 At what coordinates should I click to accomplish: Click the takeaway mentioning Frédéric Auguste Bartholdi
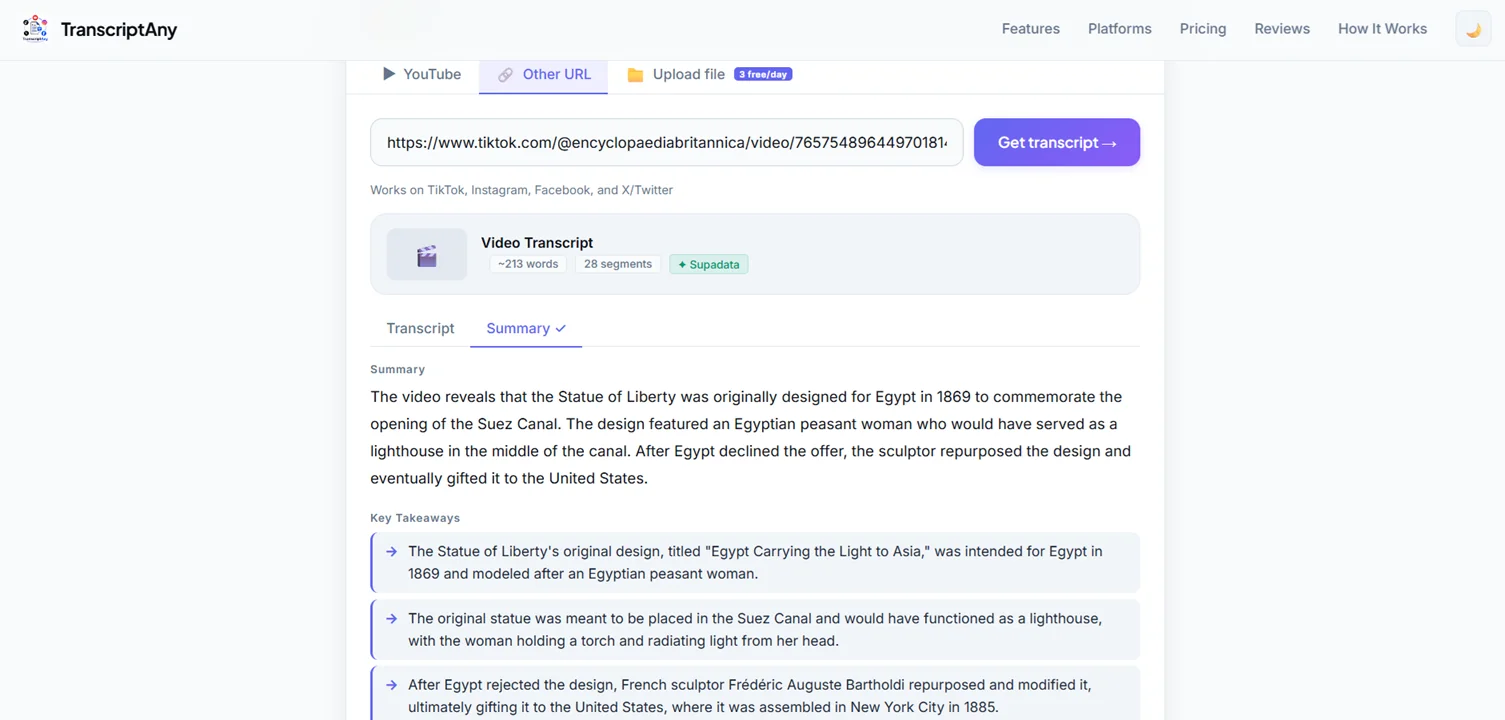click(x=755, y=692)
